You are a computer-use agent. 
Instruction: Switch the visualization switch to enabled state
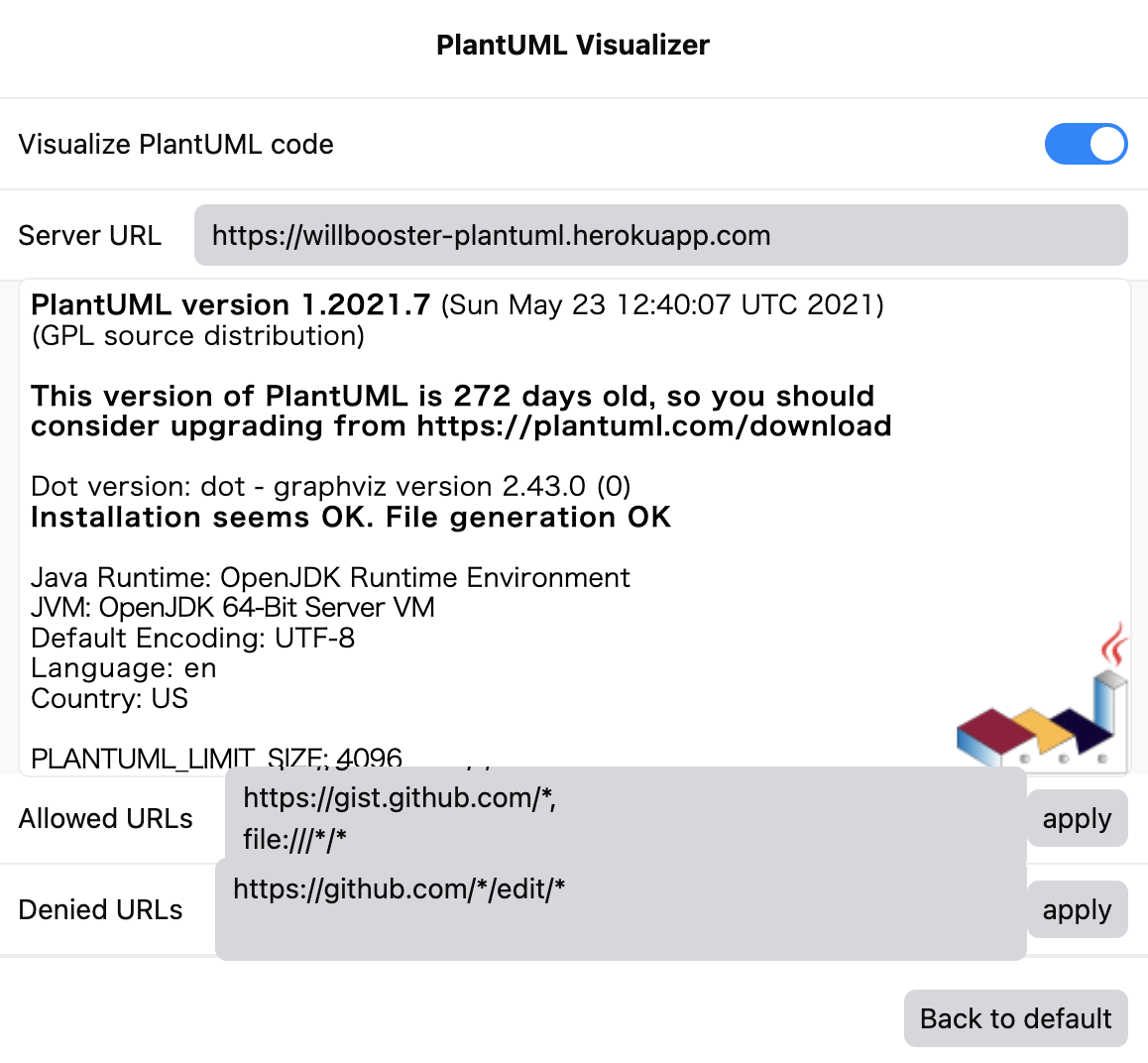pyautogui.click(x=1086, y=144)
